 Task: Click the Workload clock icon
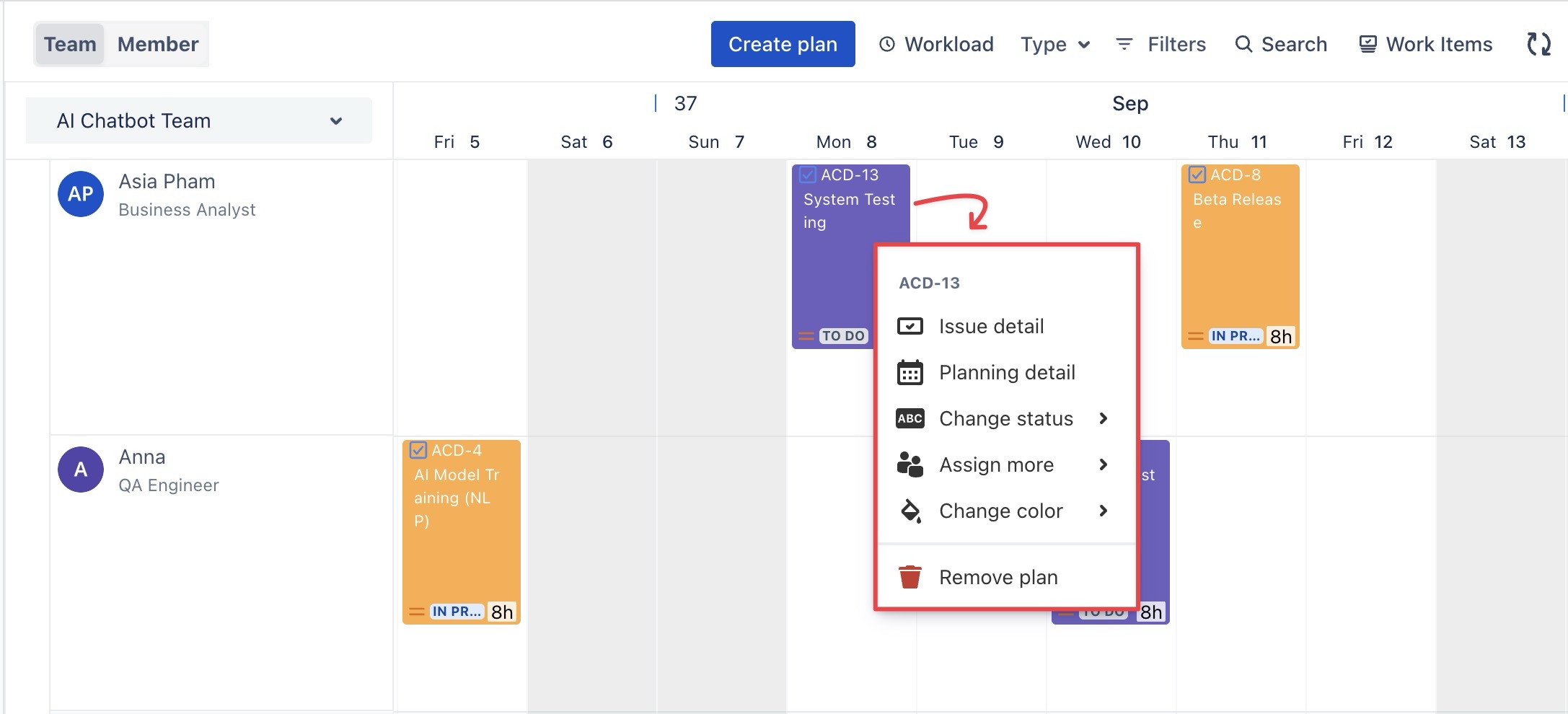coord(887,45)
